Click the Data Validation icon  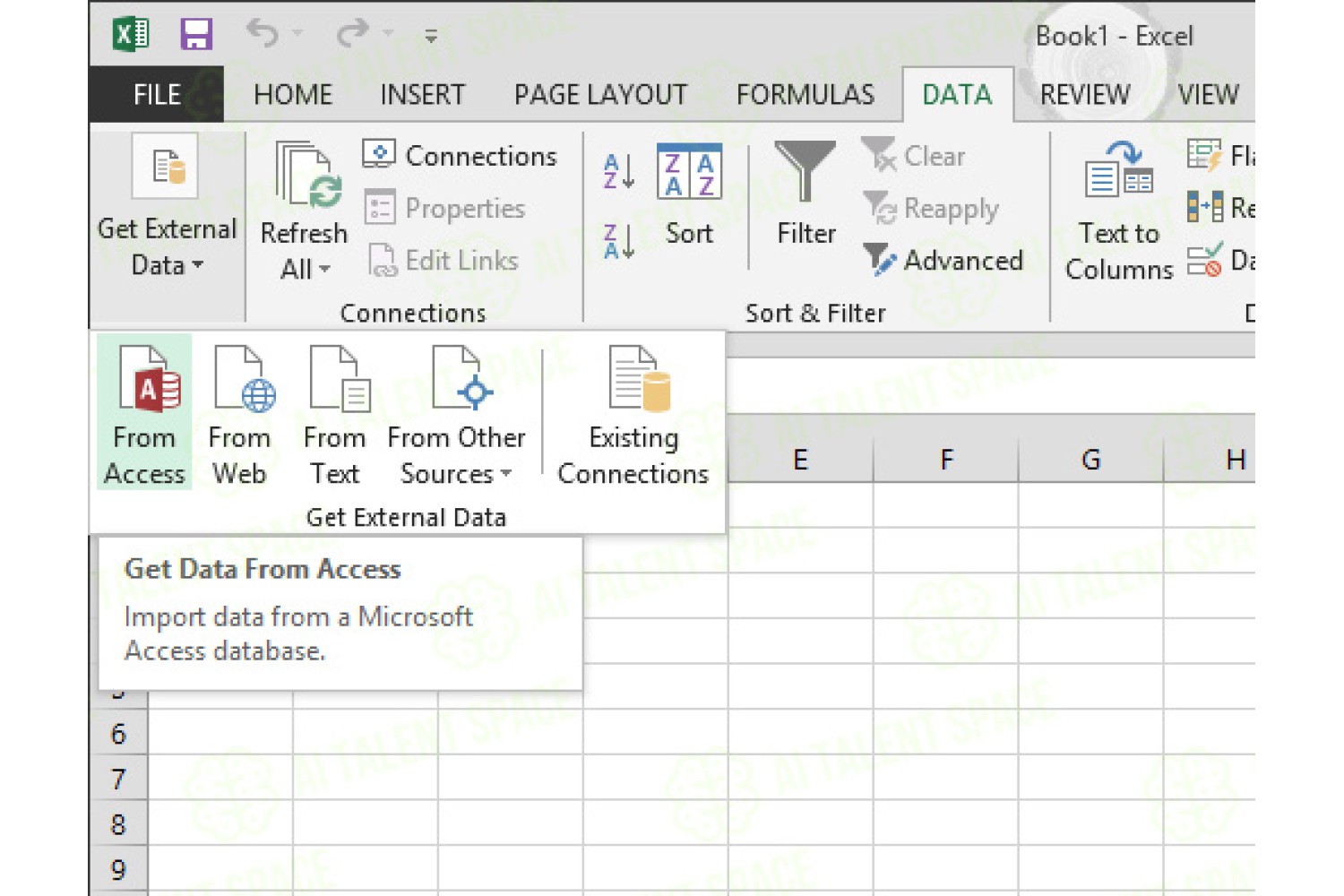click(1203, 261)
